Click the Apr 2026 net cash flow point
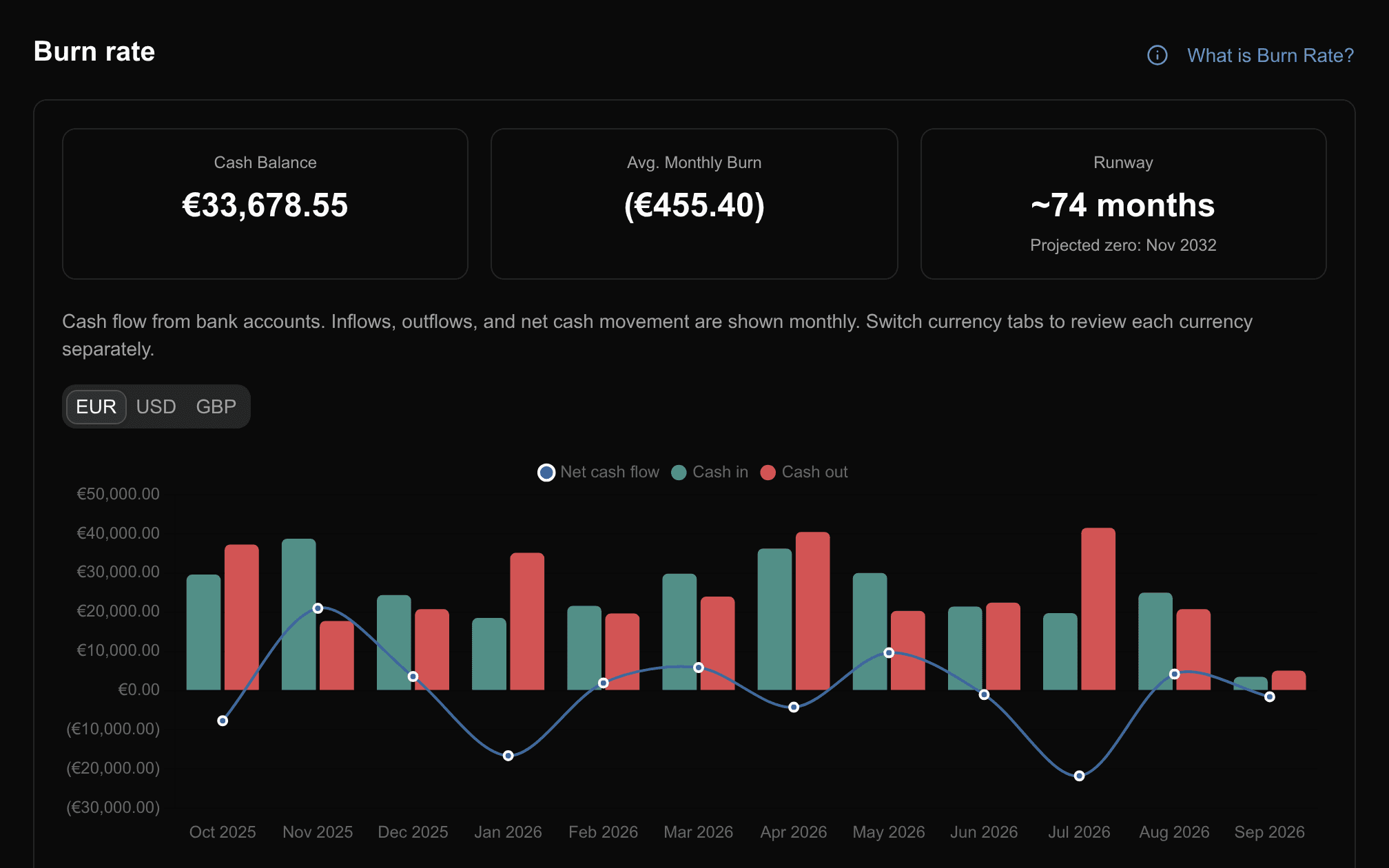The height and width of the screenshot is (868, 1389). tap(794, 707)
